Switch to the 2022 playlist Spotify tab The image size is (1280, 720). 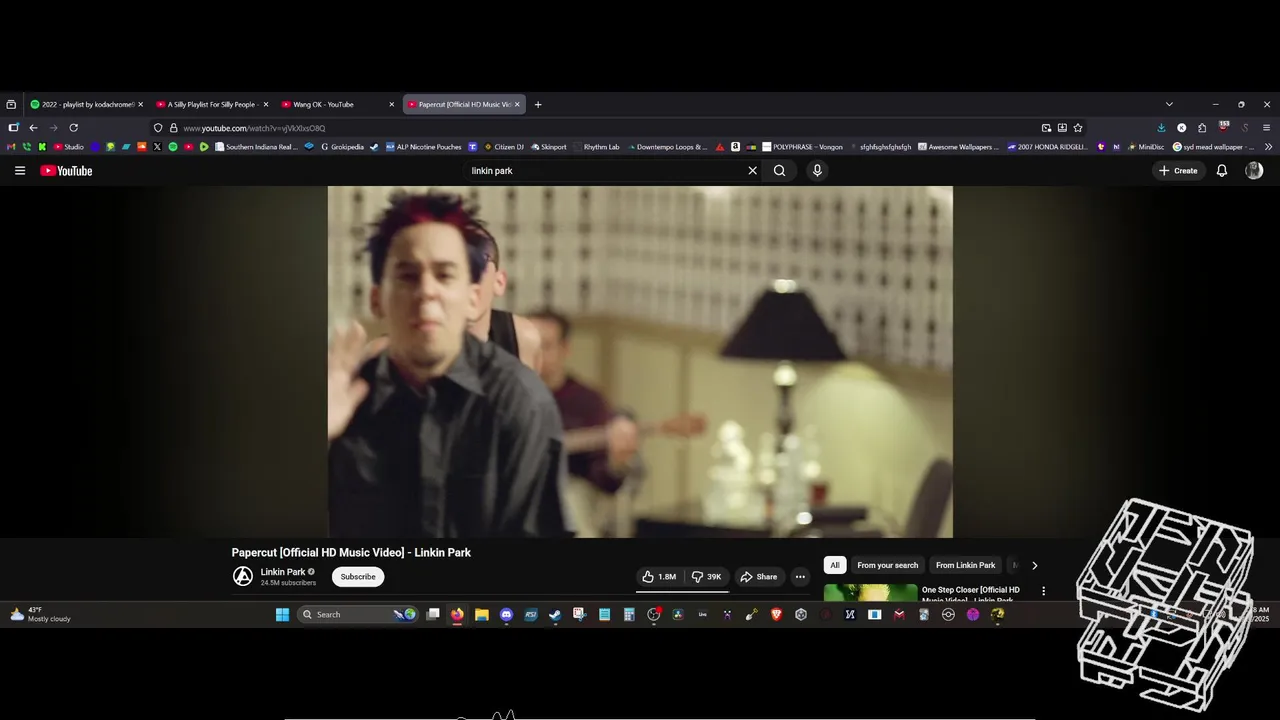point(87,104)
